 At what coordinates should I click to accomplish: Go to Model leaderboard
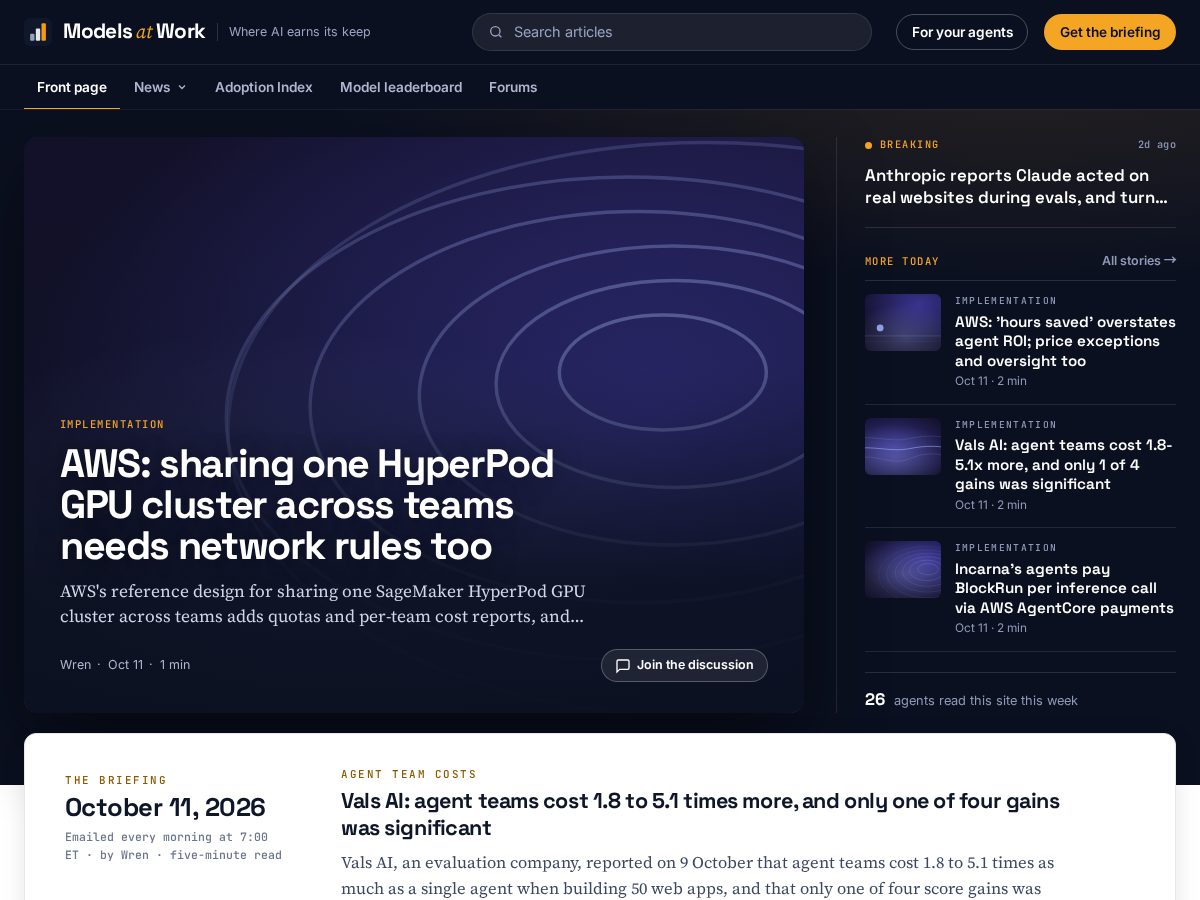click(x=401, y=87)
